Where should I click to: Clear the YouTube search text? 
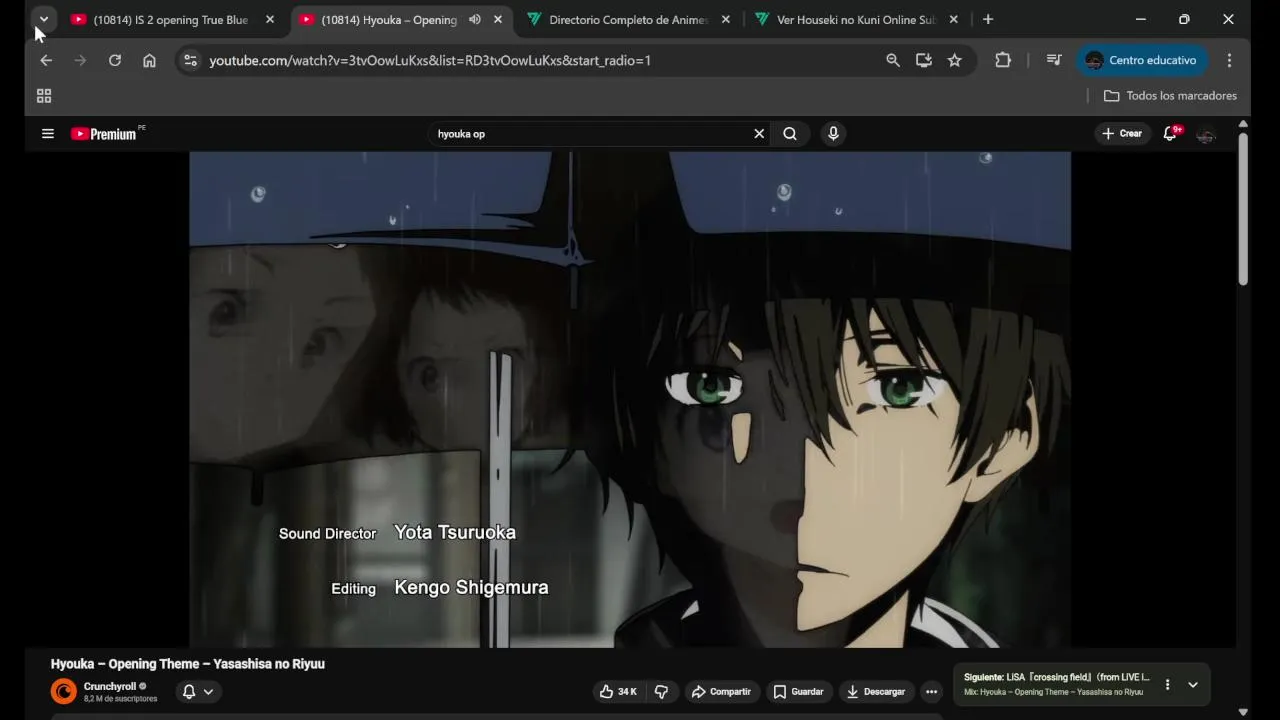click(759, 133)
